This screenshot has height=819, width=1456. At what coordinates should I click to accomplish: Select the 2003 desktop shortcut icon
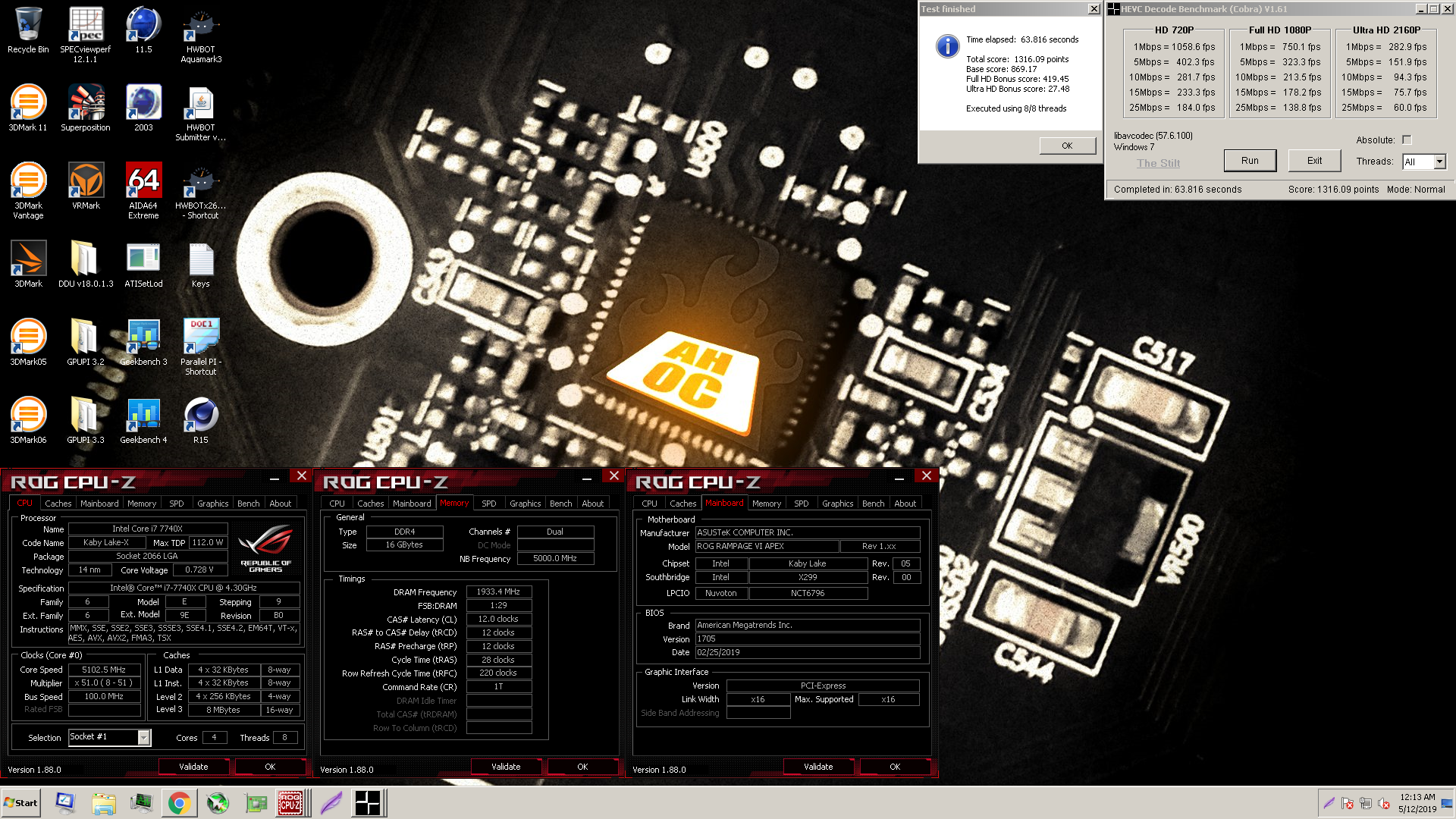coord(143,108)
